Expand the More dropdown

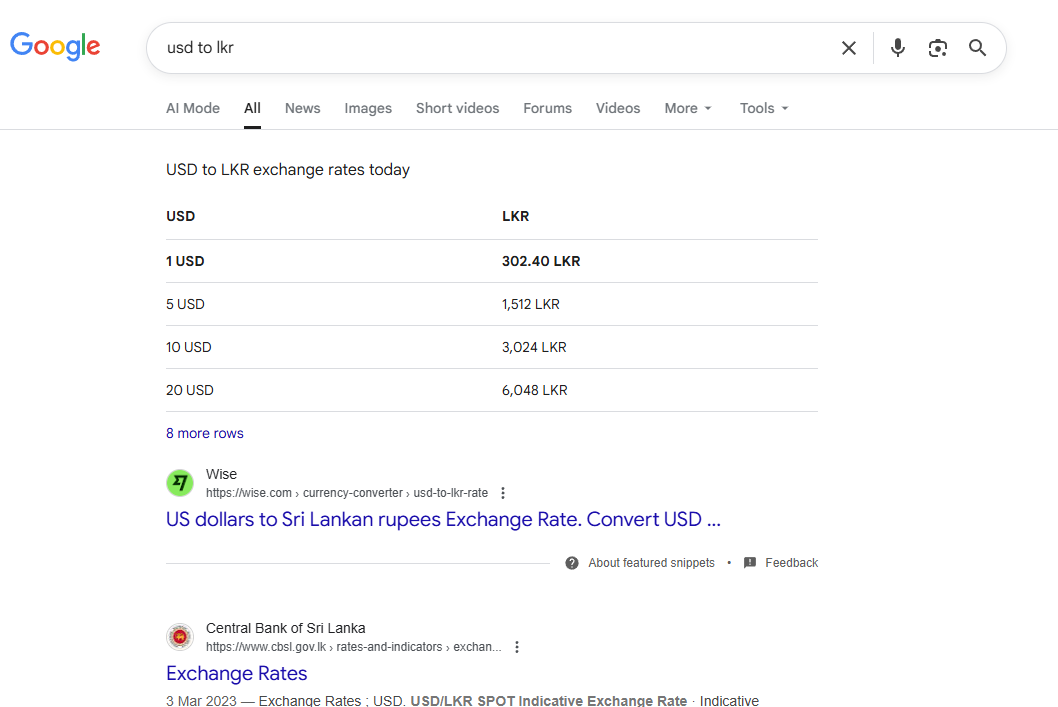tap(688, 109)
